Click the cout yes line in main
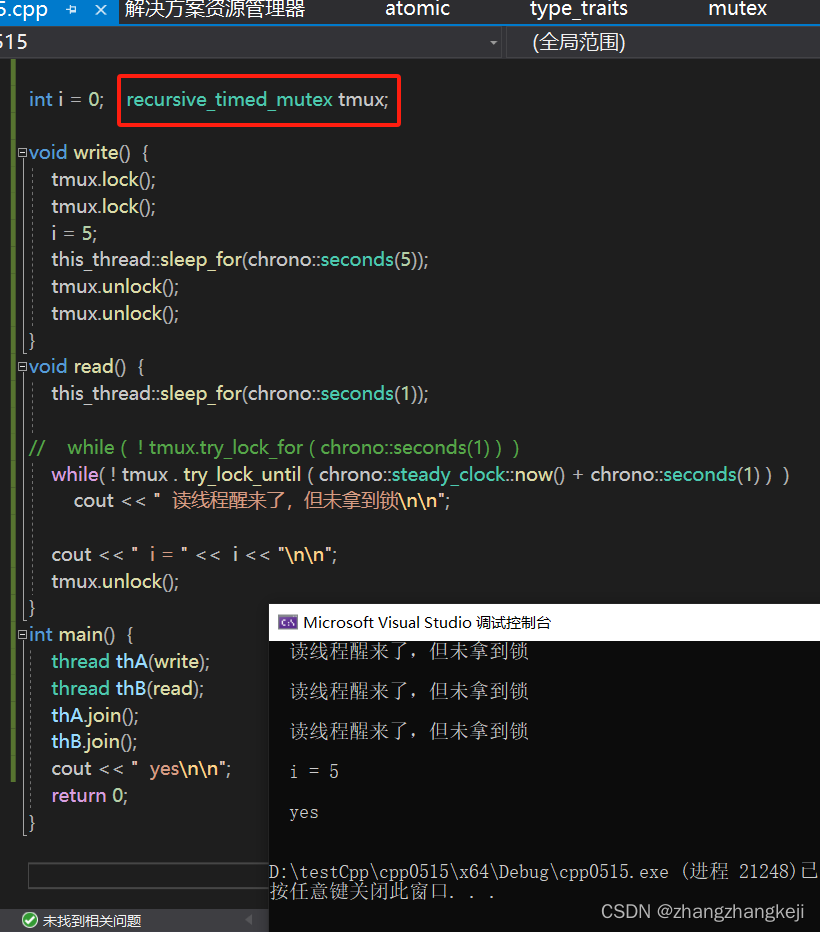 141,769
